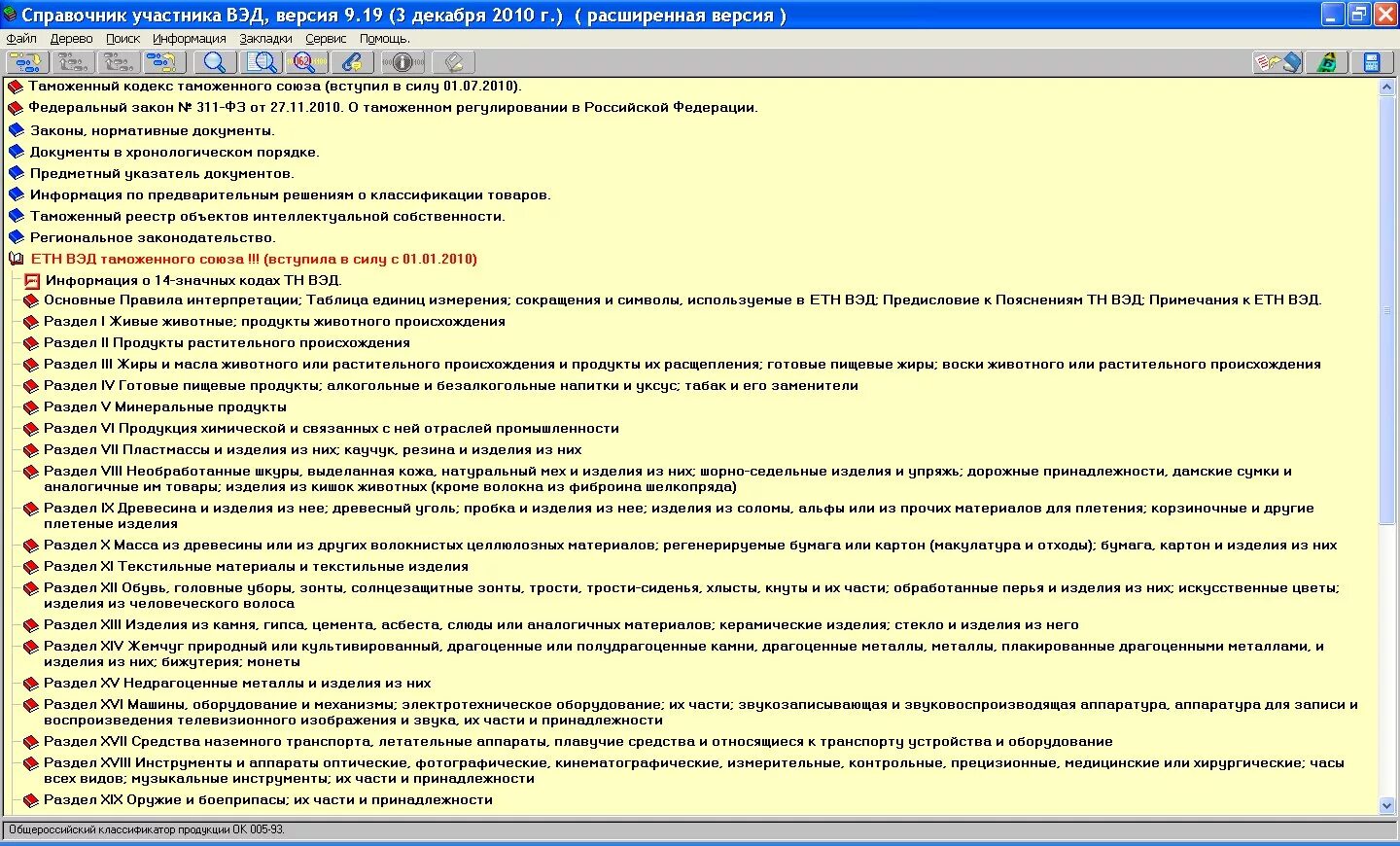
Task: Click the vertical scrollbar thumb
Action: (x=1387, y=309)
